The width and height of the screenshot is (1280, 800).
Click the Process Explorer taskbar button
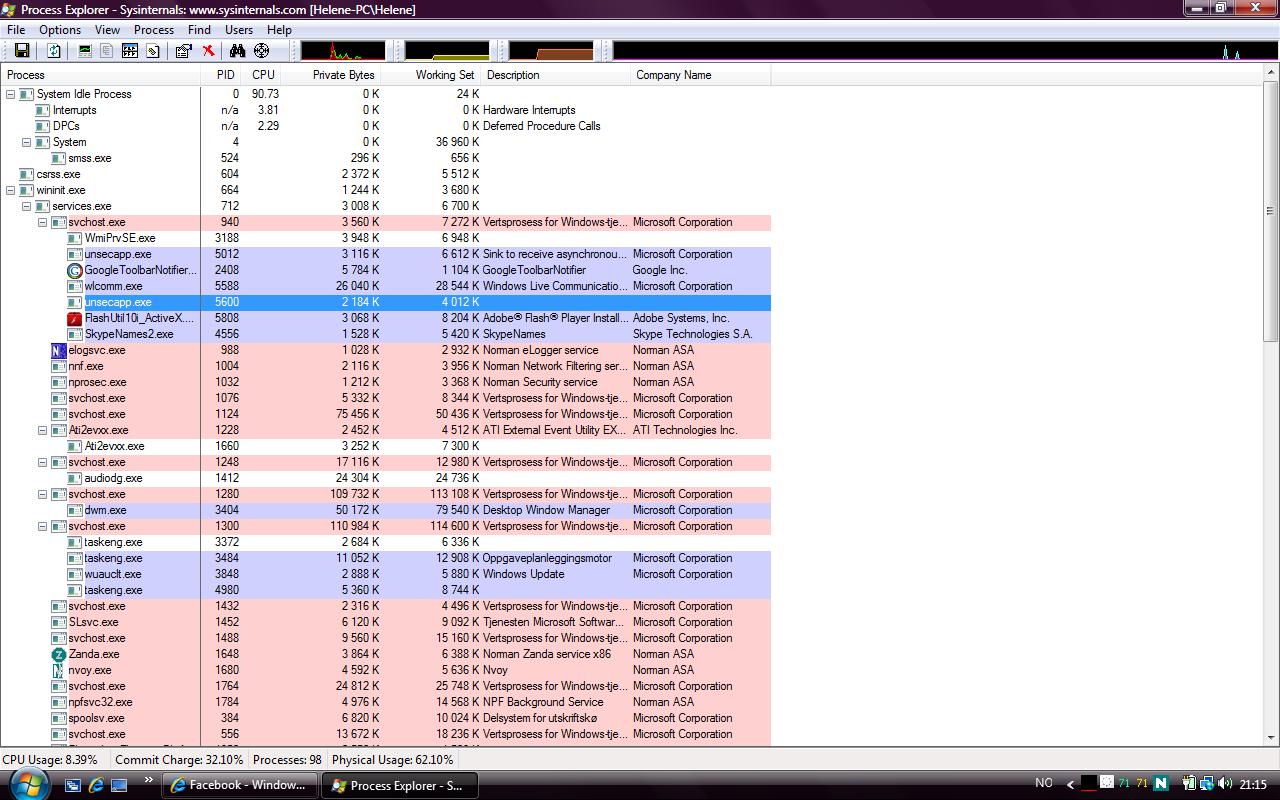[x=399, y=785]
